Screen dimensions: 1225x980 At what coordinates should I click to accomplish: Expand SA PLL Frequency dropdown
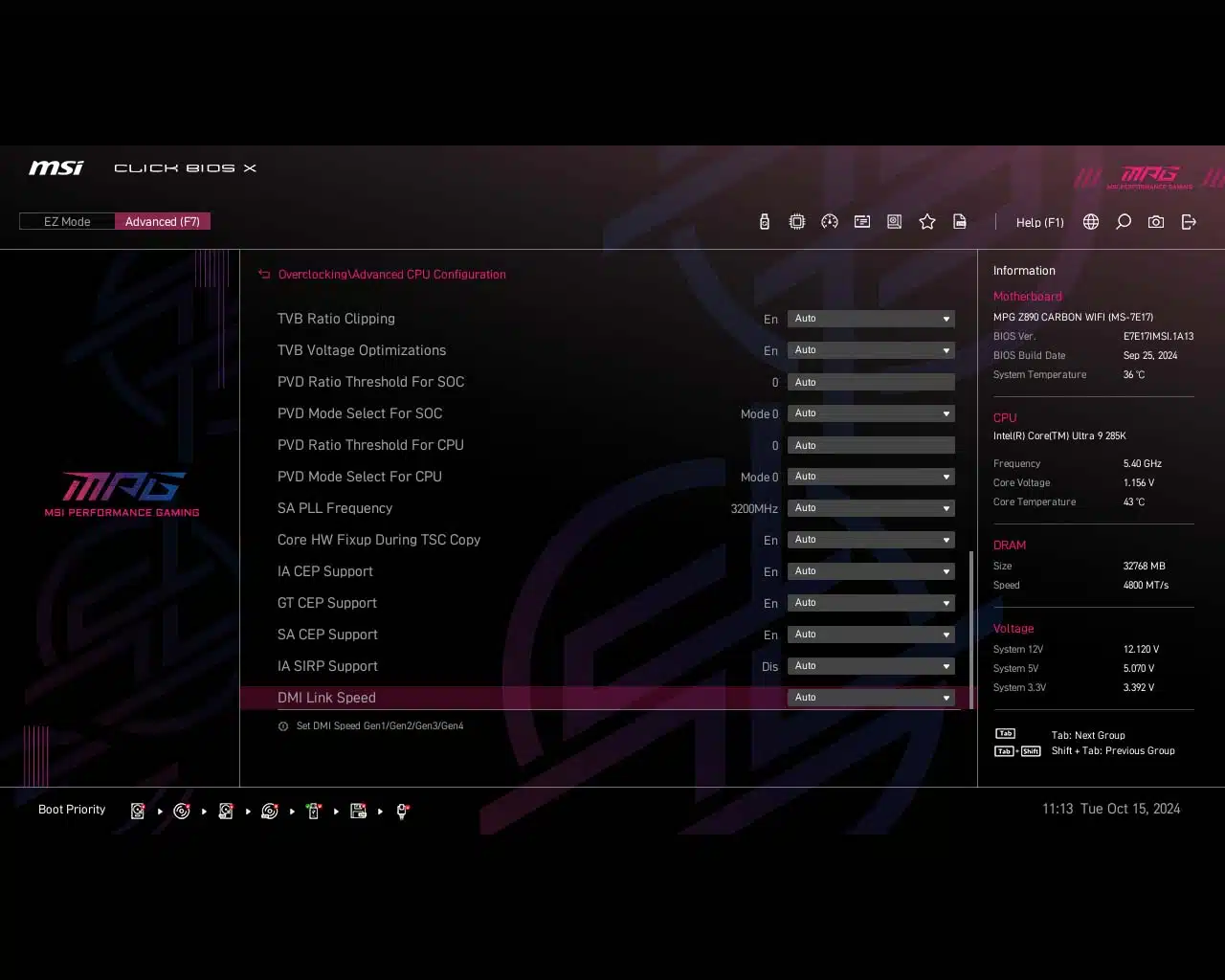tap(871, 508)
